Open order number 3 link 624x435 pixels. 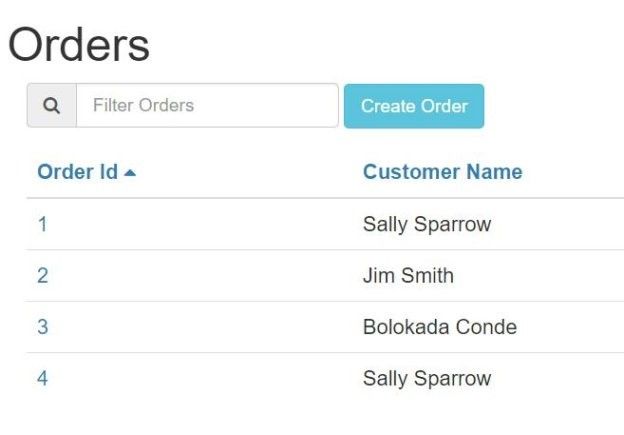(x=43, y=327)
